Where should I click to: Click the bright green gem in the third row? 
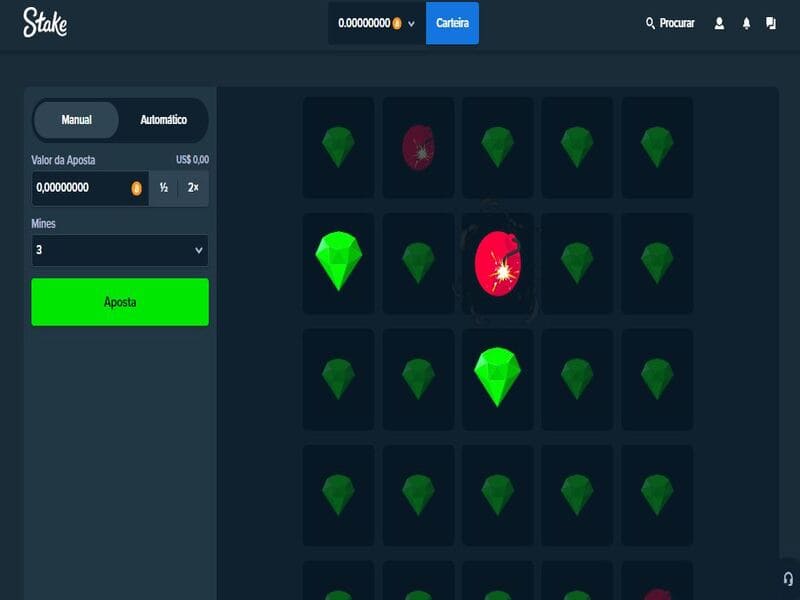[497, 379]
